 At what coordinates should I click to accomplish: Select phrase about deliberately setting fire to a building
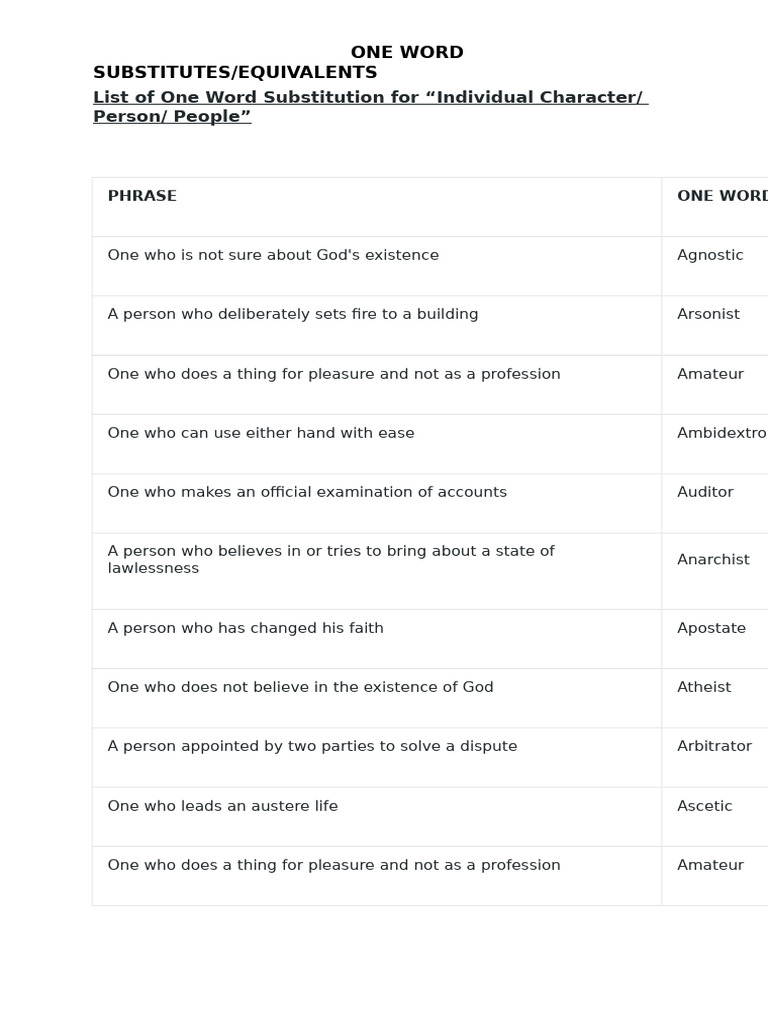293,314
